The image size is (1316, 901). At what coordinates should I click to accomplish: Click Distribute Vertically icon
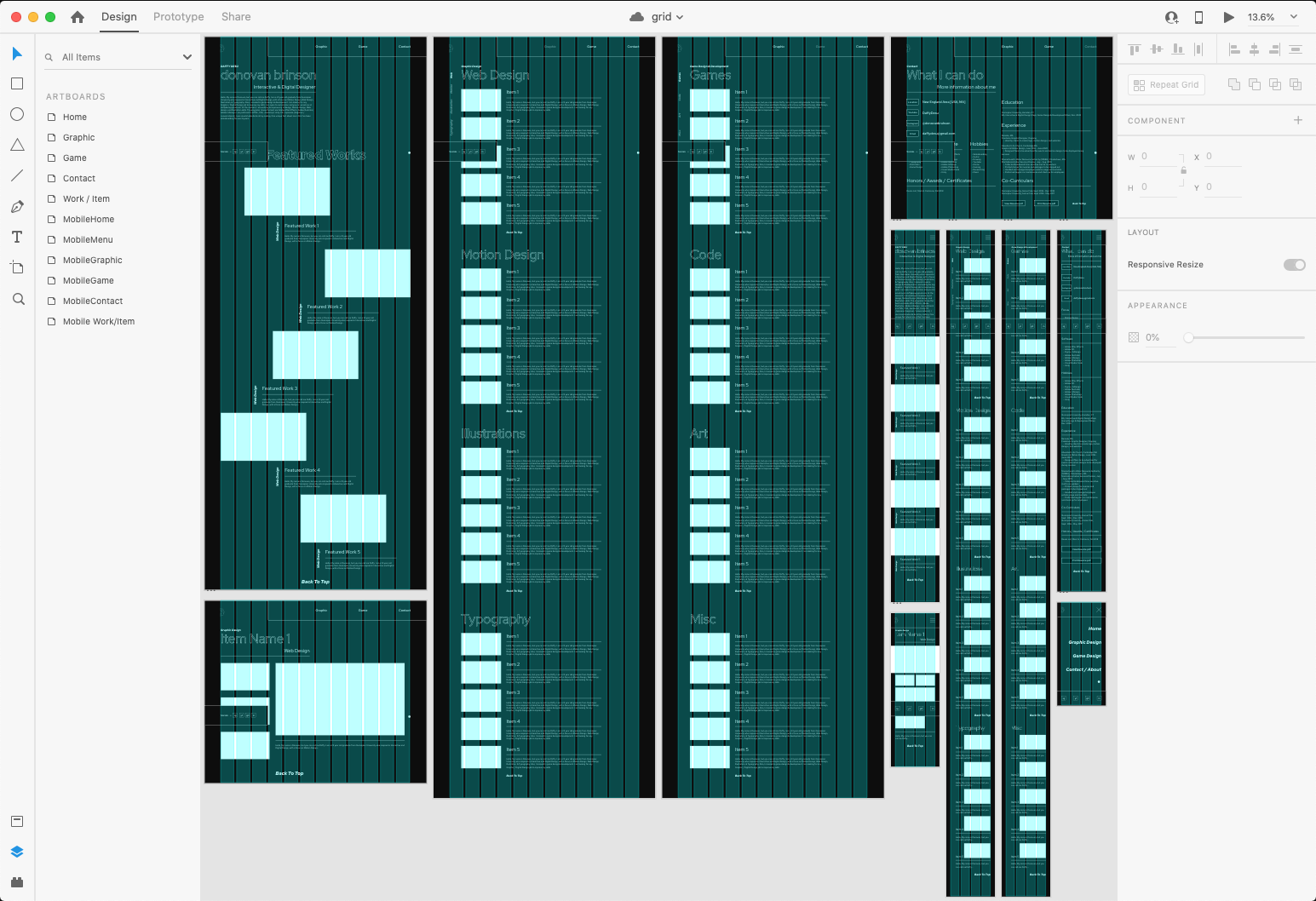pos(1296,49)
